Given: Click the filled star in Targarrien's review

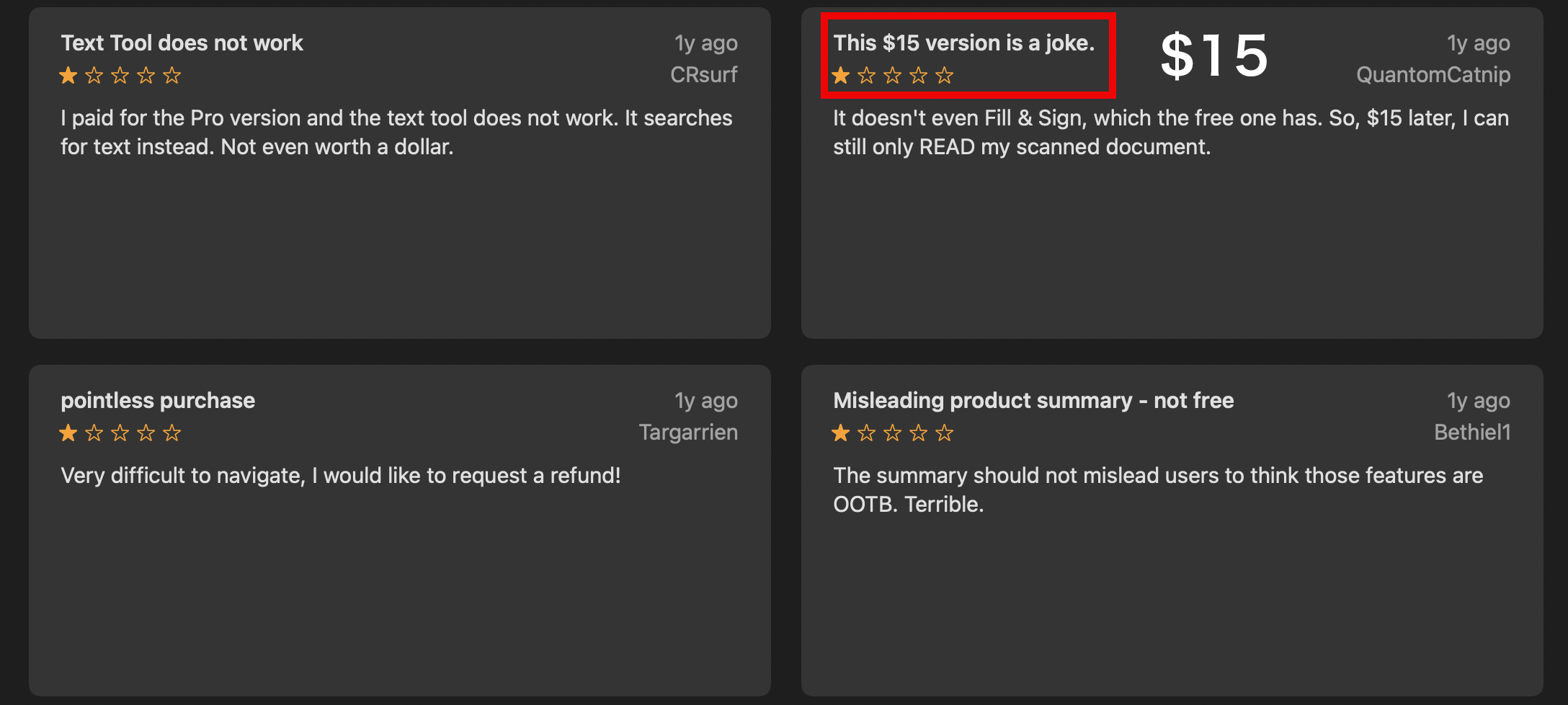Looking at the screenshot, I should tap(68, 433).
